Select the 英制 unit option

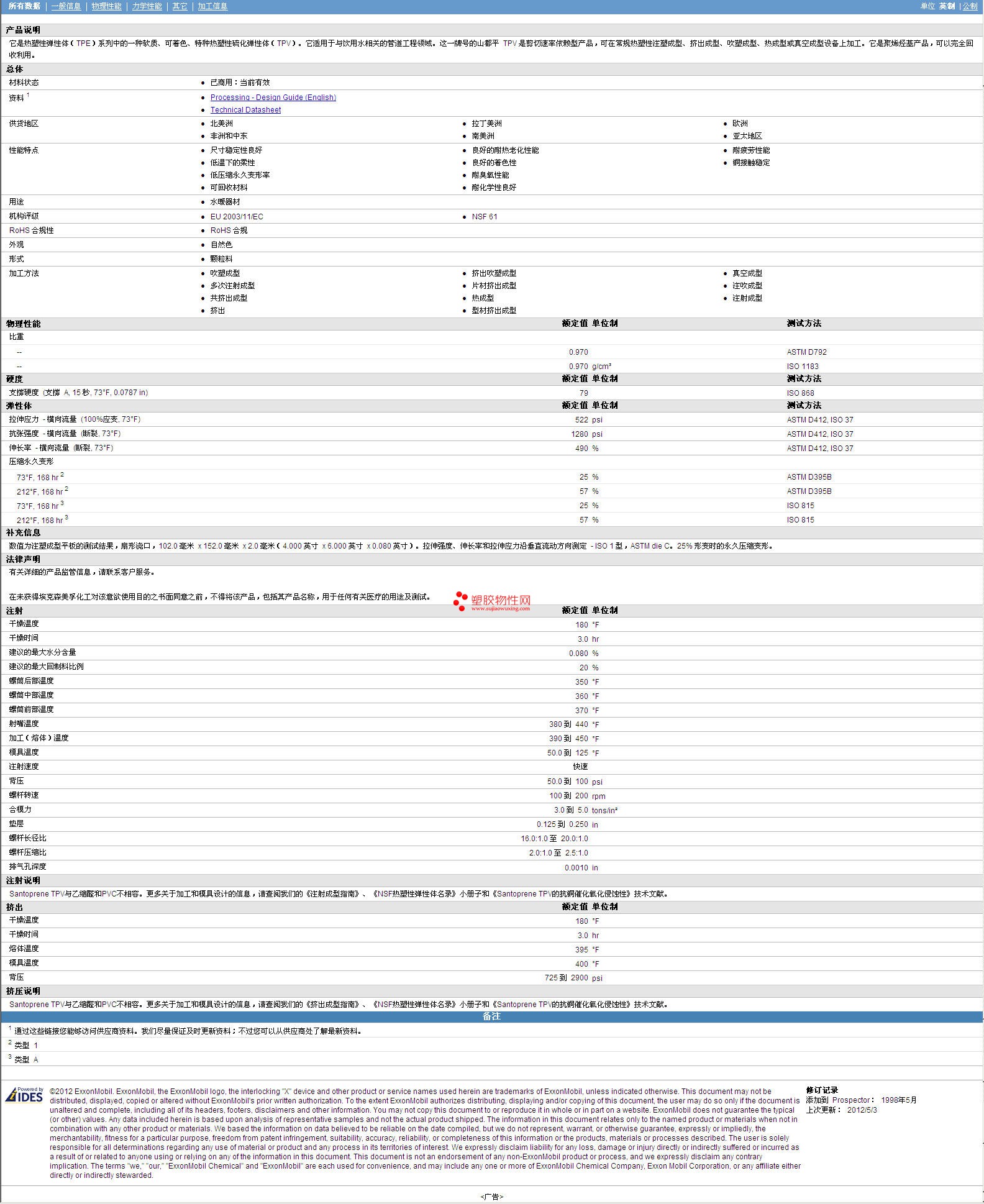(x=947, y=6)
